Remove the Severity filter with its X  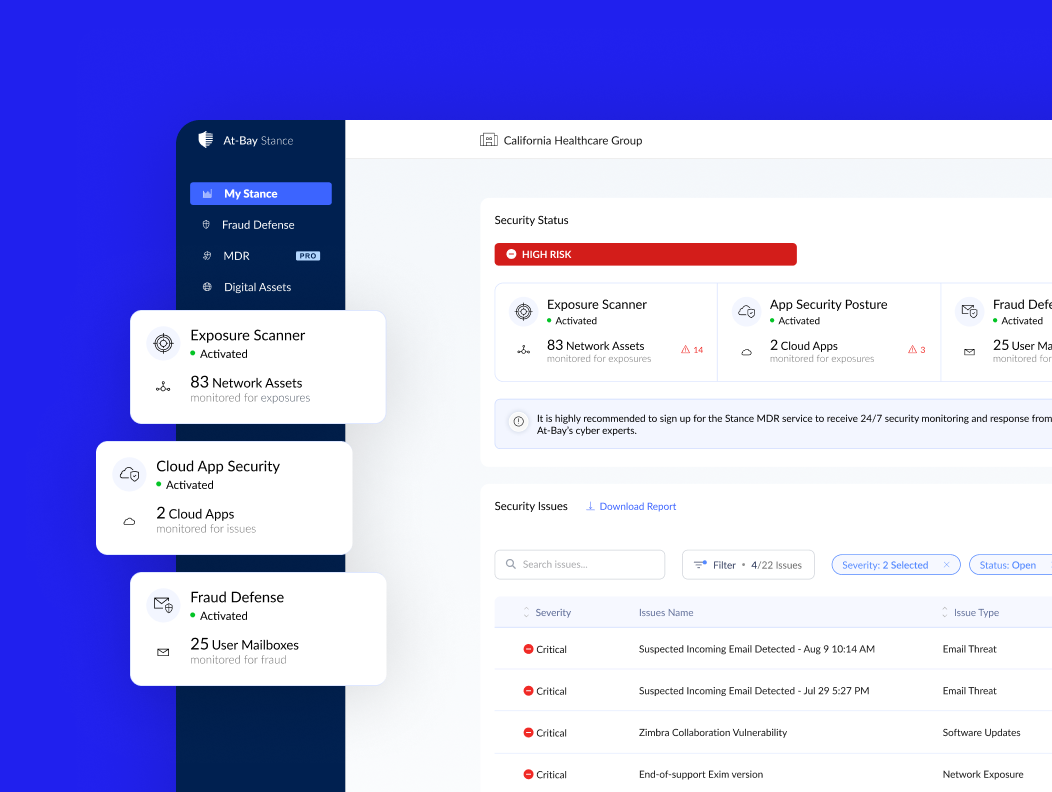[x=946, y=564]
